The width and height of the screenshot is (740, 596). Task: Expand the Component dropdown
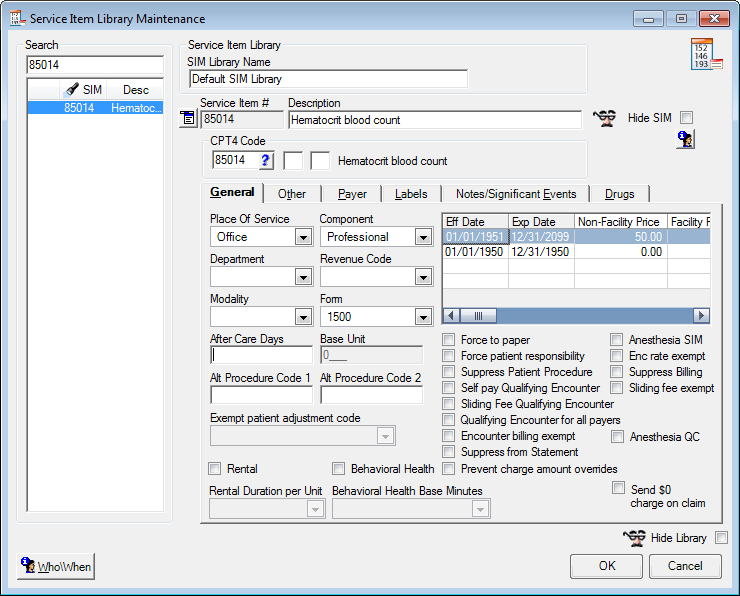[423, 237]
